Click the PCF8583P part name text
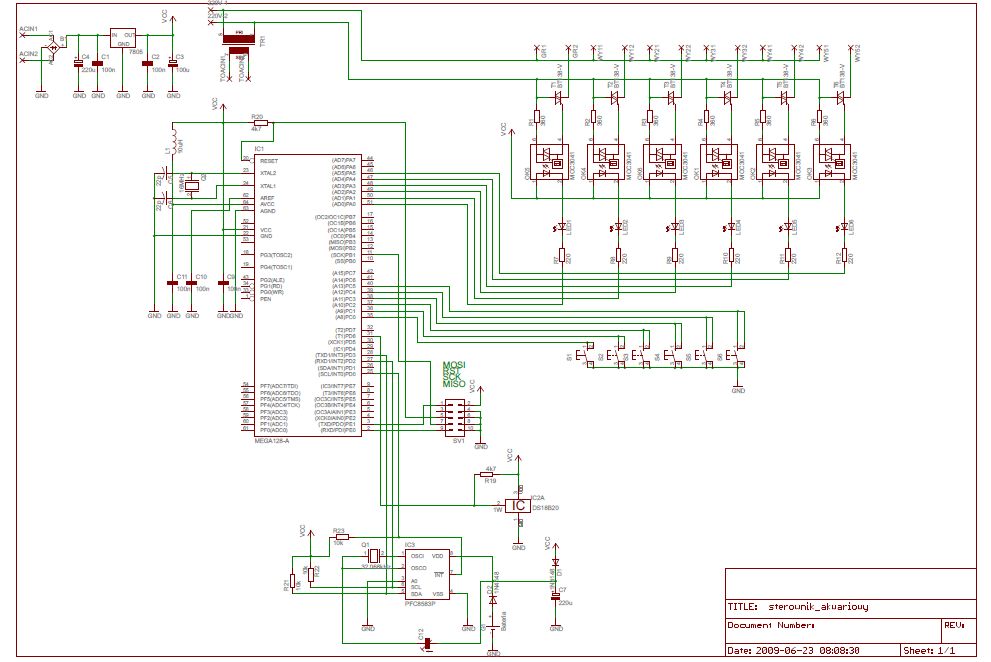Screen dimensions: 991x662 coord(420,604)
